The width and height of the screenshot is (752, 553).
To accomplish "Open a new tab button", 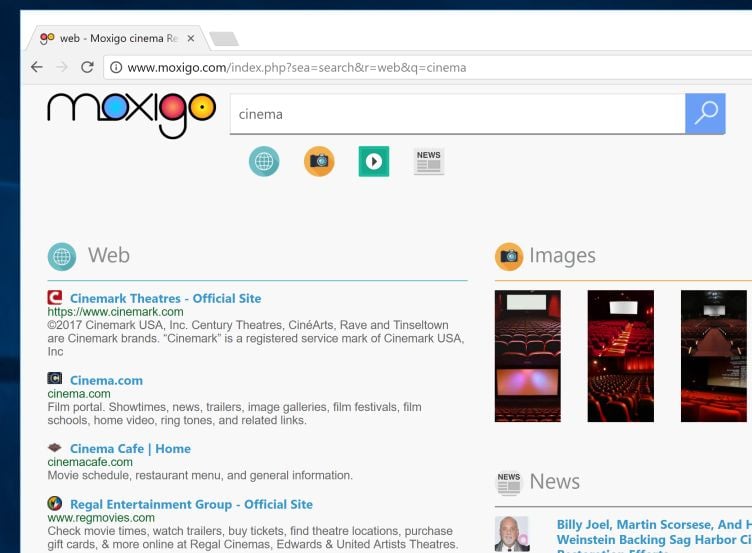I will coord(224,39).
